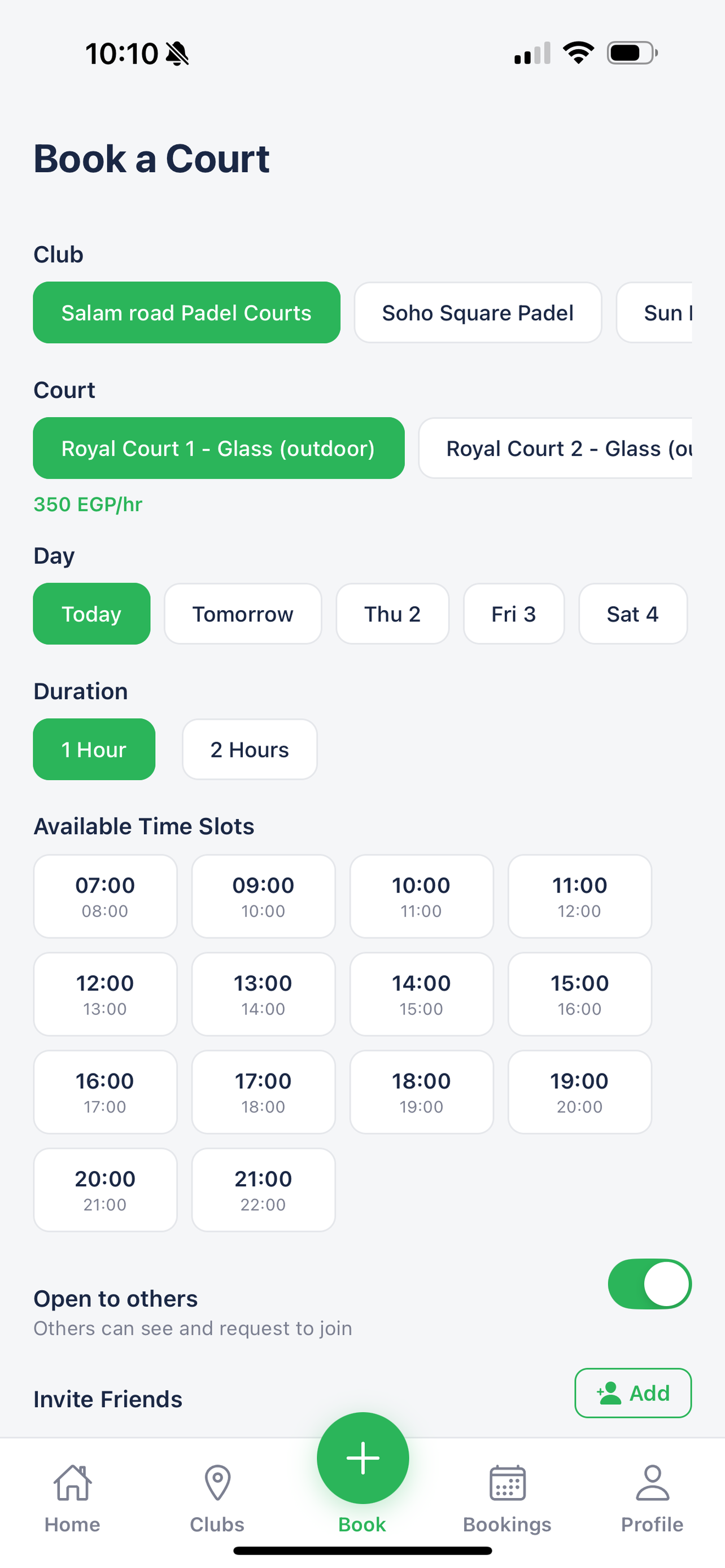Viewport: 725px width, 1568px height.
Task: Open the Home tab house icon
Action: click(72, 1483)
